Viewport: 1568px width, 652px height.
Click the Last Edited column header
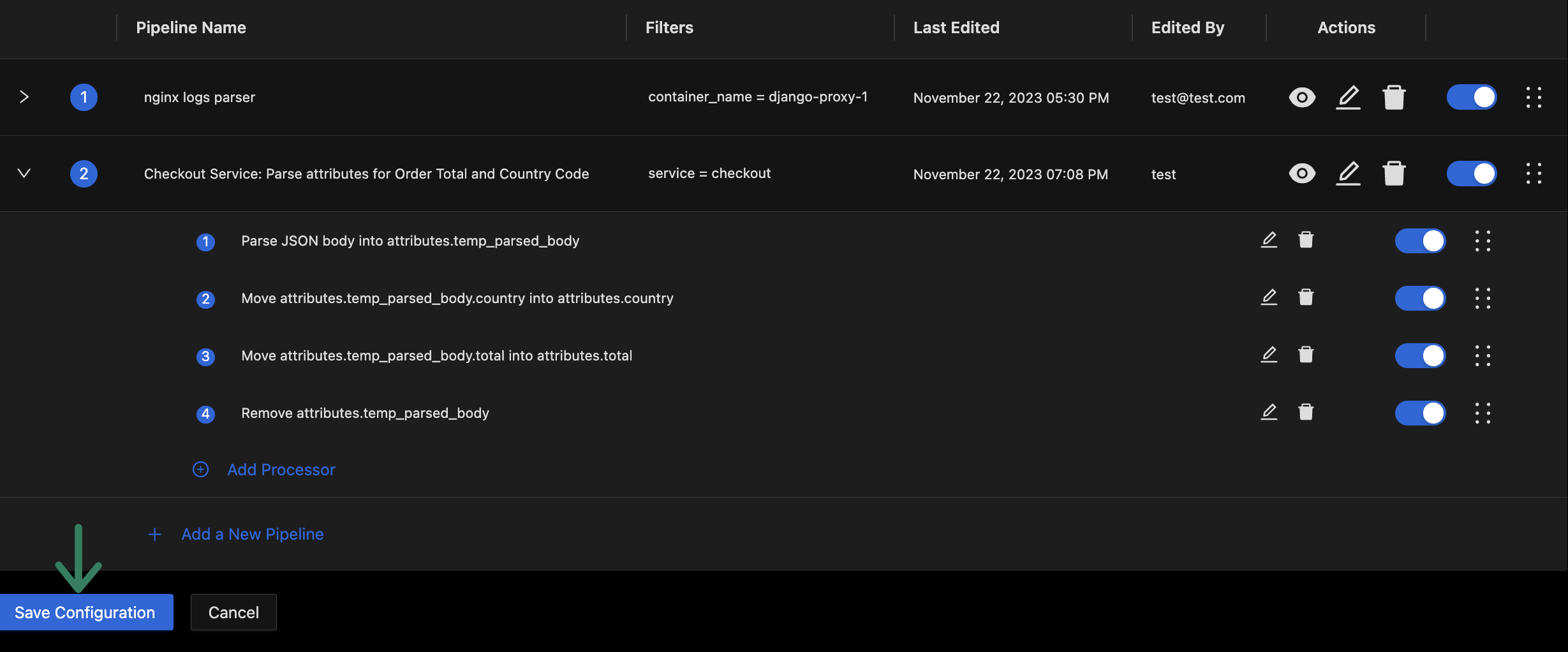956,28
